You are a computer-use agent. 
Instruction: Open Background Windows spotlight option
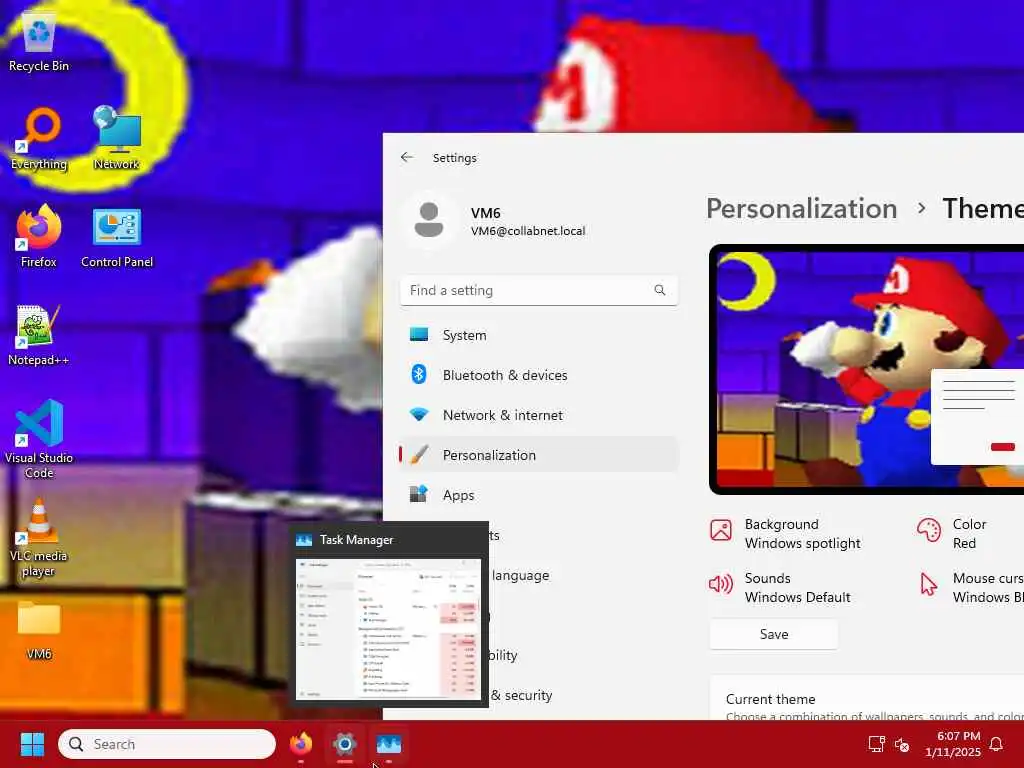tap(785, 534)
